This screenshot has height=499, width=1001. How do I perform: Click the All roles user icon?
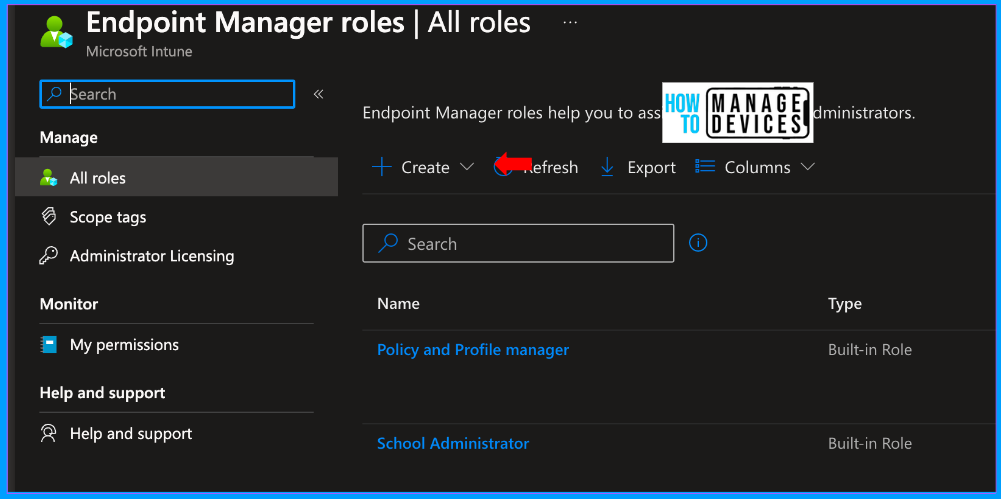49,177
